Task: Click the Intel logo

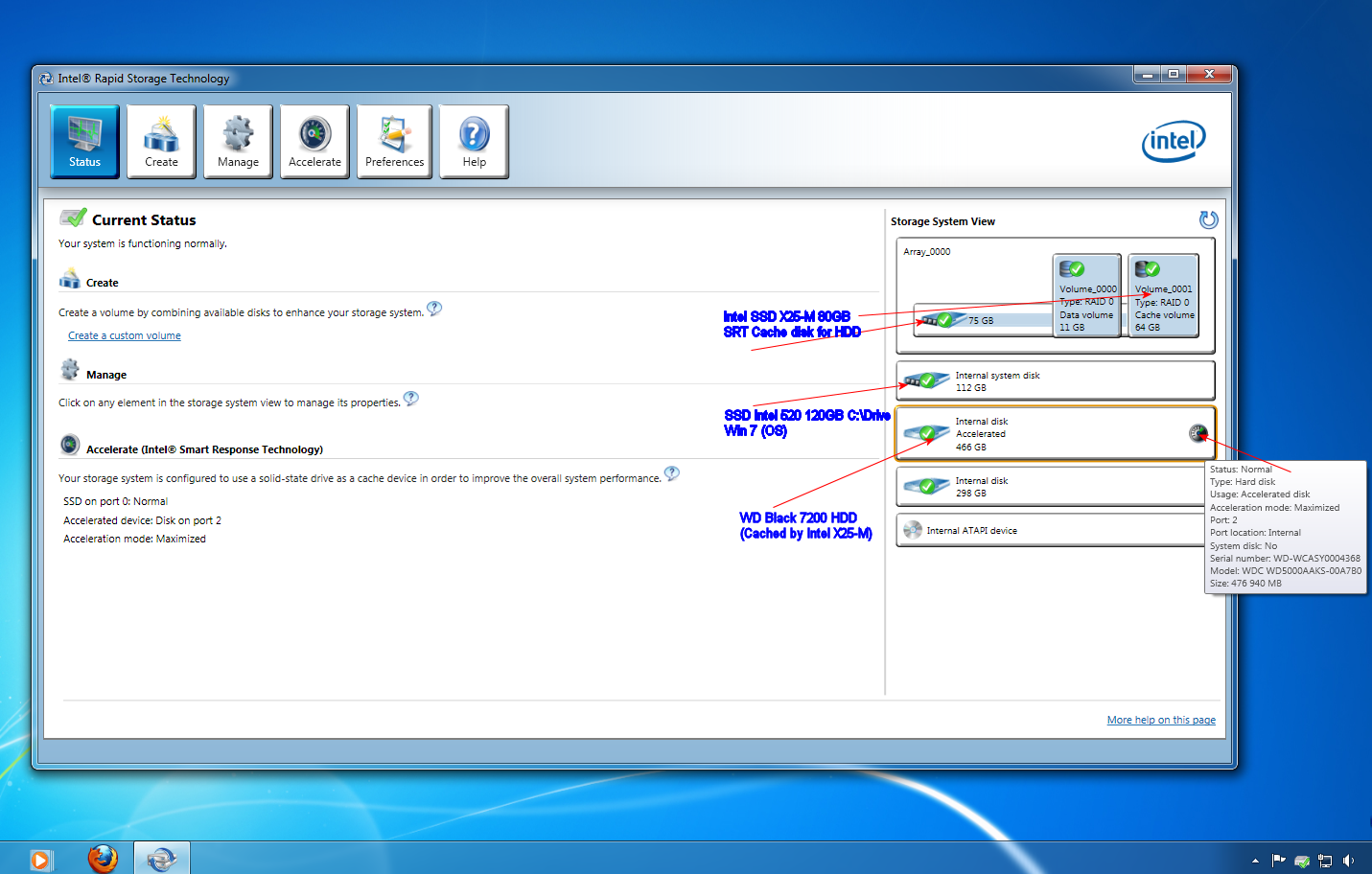Action: tap(1174, 142)
